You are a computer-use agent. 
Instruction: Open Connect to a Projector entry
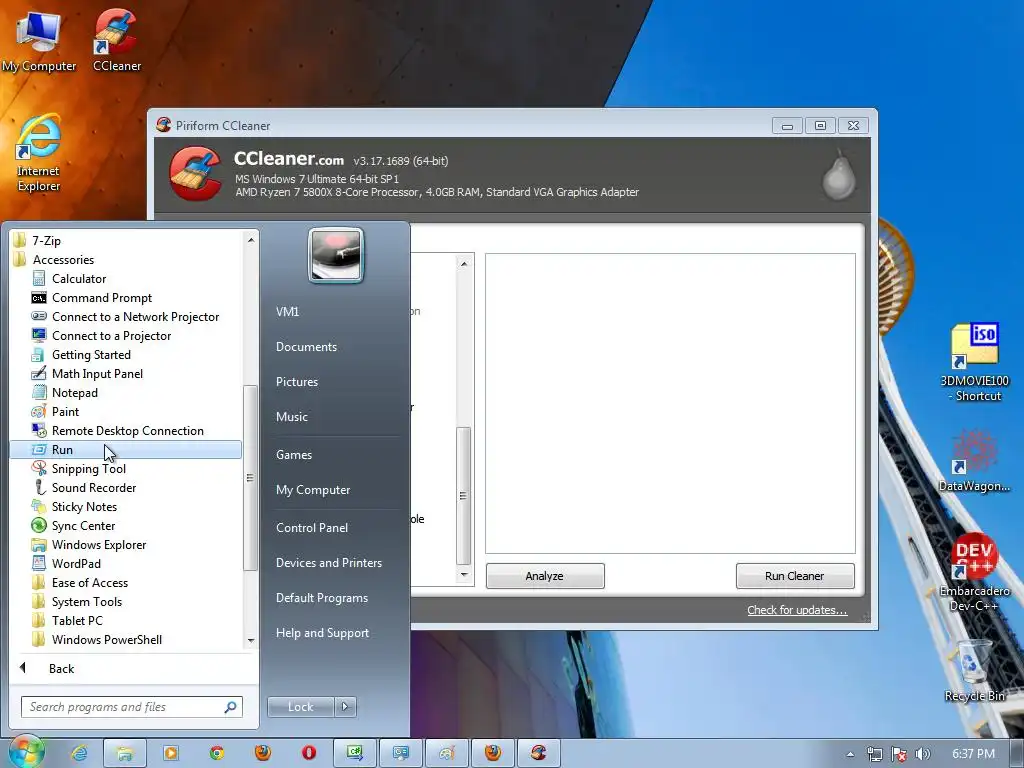[111, 336]
